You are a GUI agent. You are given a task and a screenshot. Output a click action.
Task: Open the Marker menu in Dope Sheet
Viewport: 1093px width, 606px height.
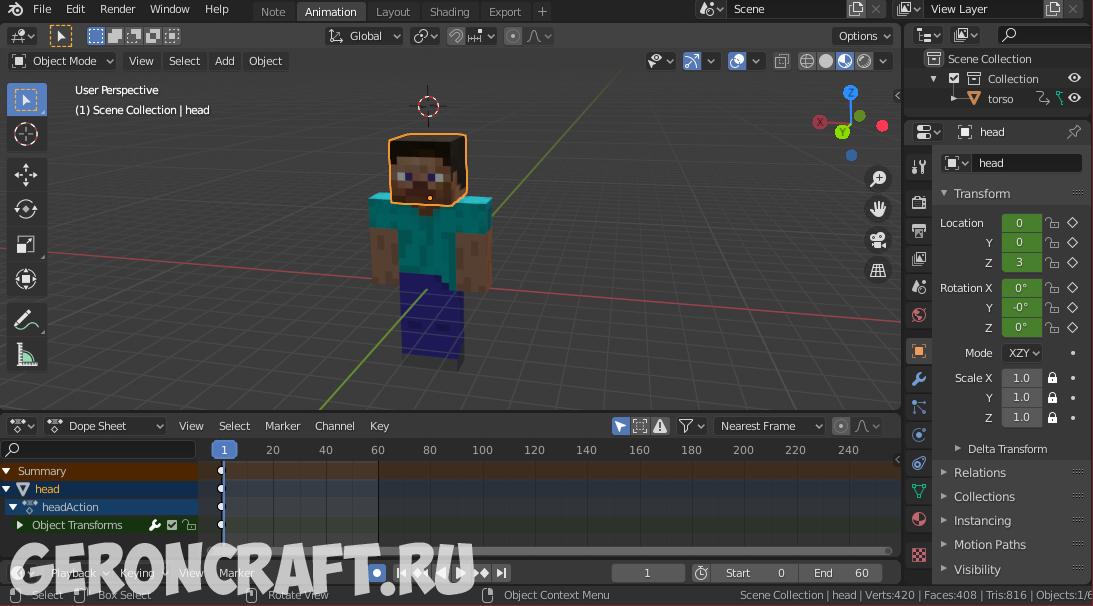[282, 426]
